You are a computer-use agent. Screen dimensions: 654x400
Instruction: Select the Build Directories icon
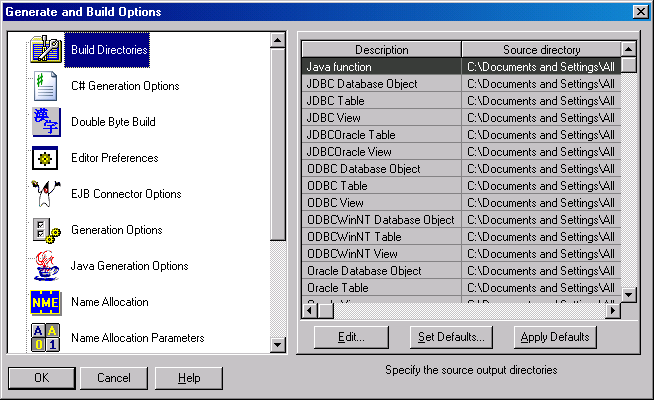coord(46,49)
